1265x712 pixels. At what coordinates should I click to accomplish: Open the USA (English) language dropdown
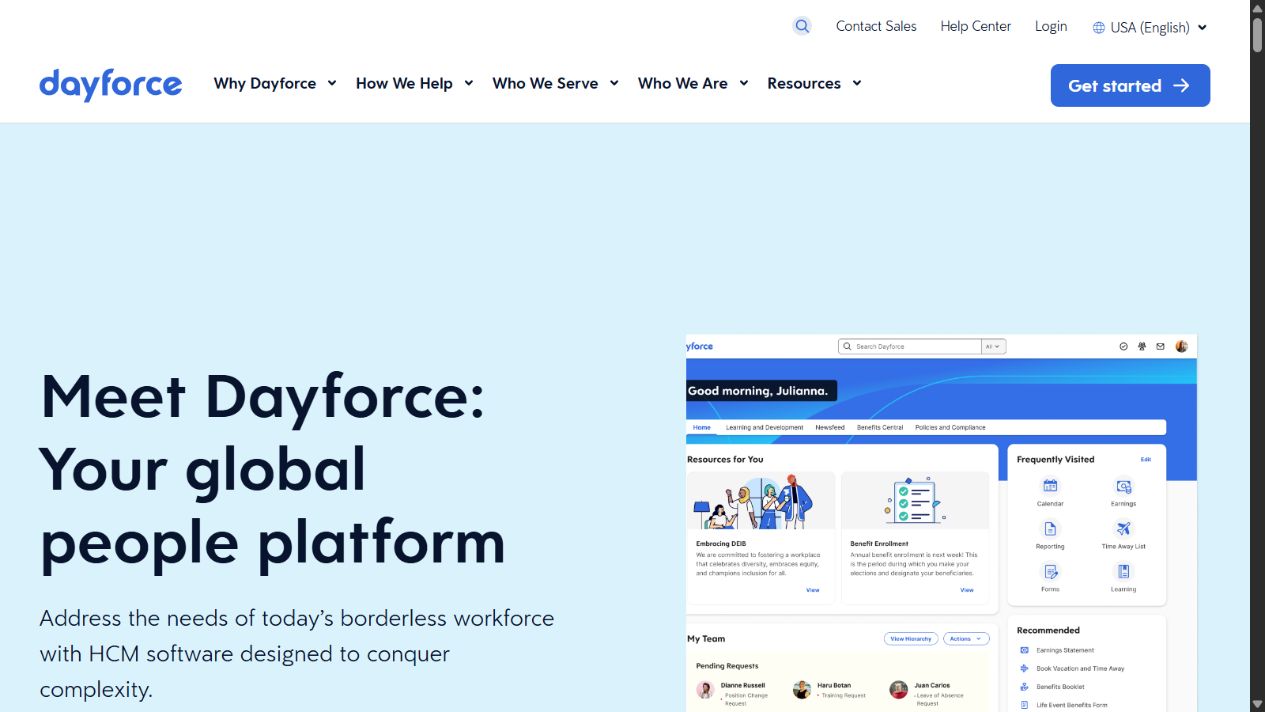point(1150,28)
